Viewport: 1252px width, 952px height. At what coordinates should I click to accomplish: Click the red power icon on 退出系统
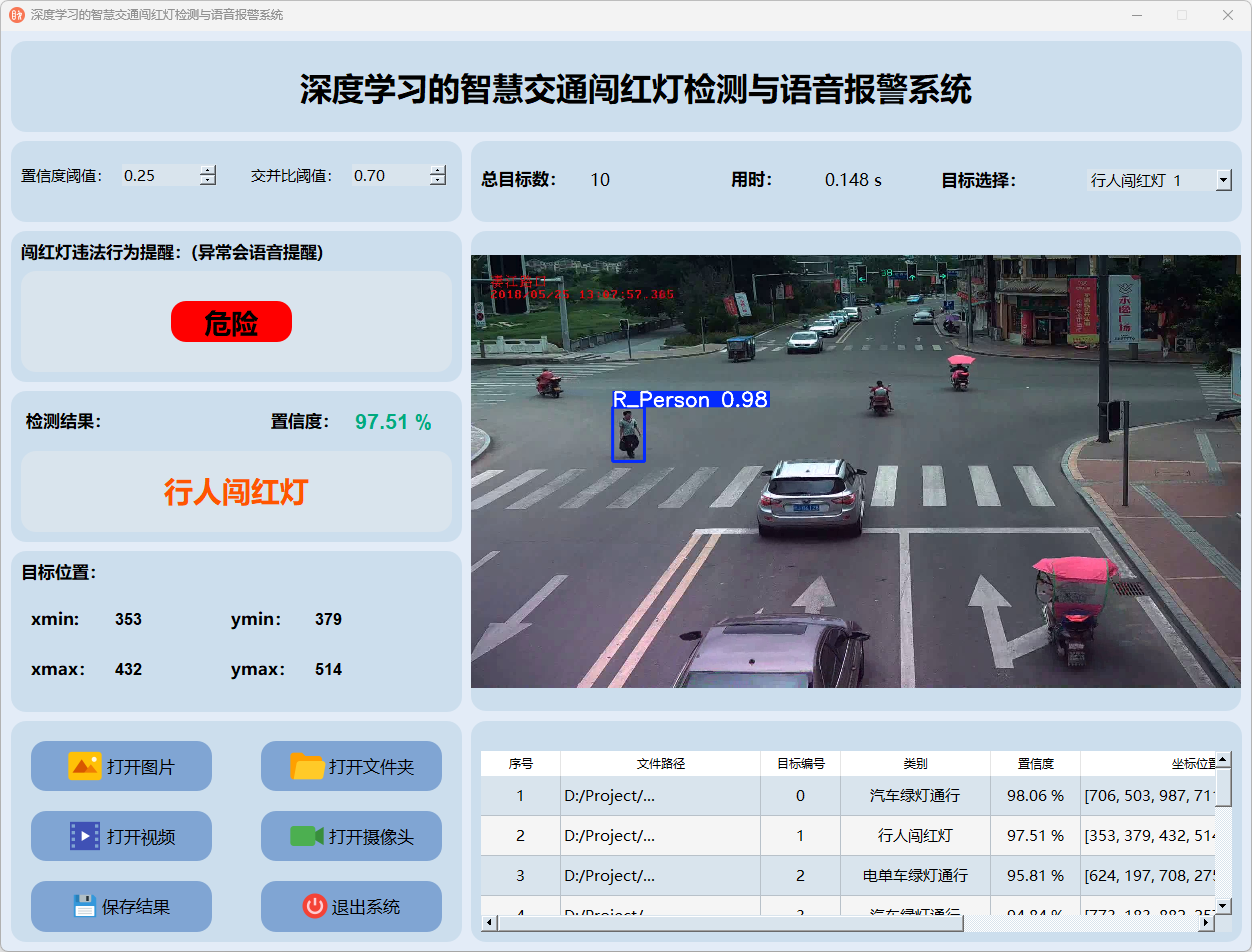tap(314, 906)
